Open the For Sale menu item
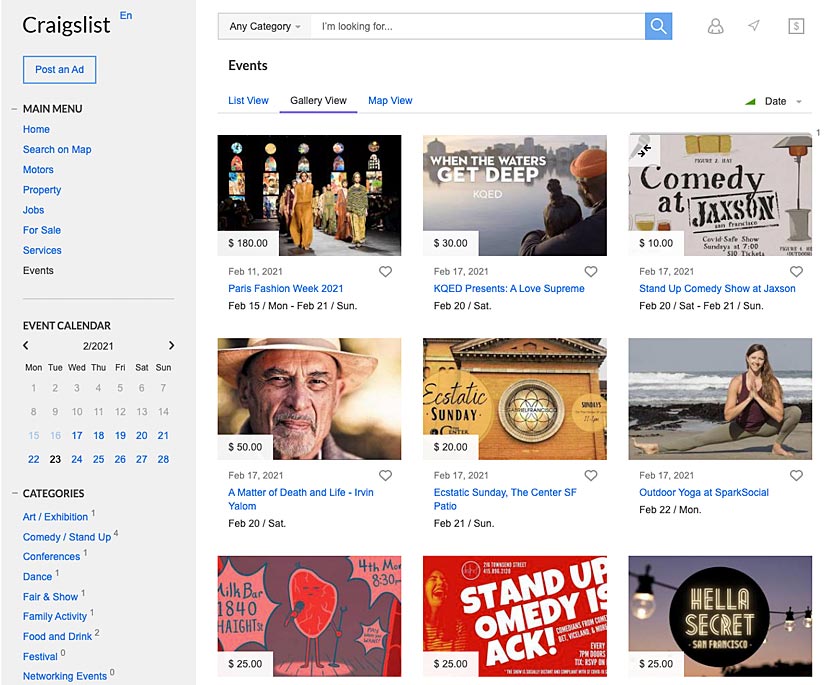This screenshot has height=685, width=825. click(42, 230)
